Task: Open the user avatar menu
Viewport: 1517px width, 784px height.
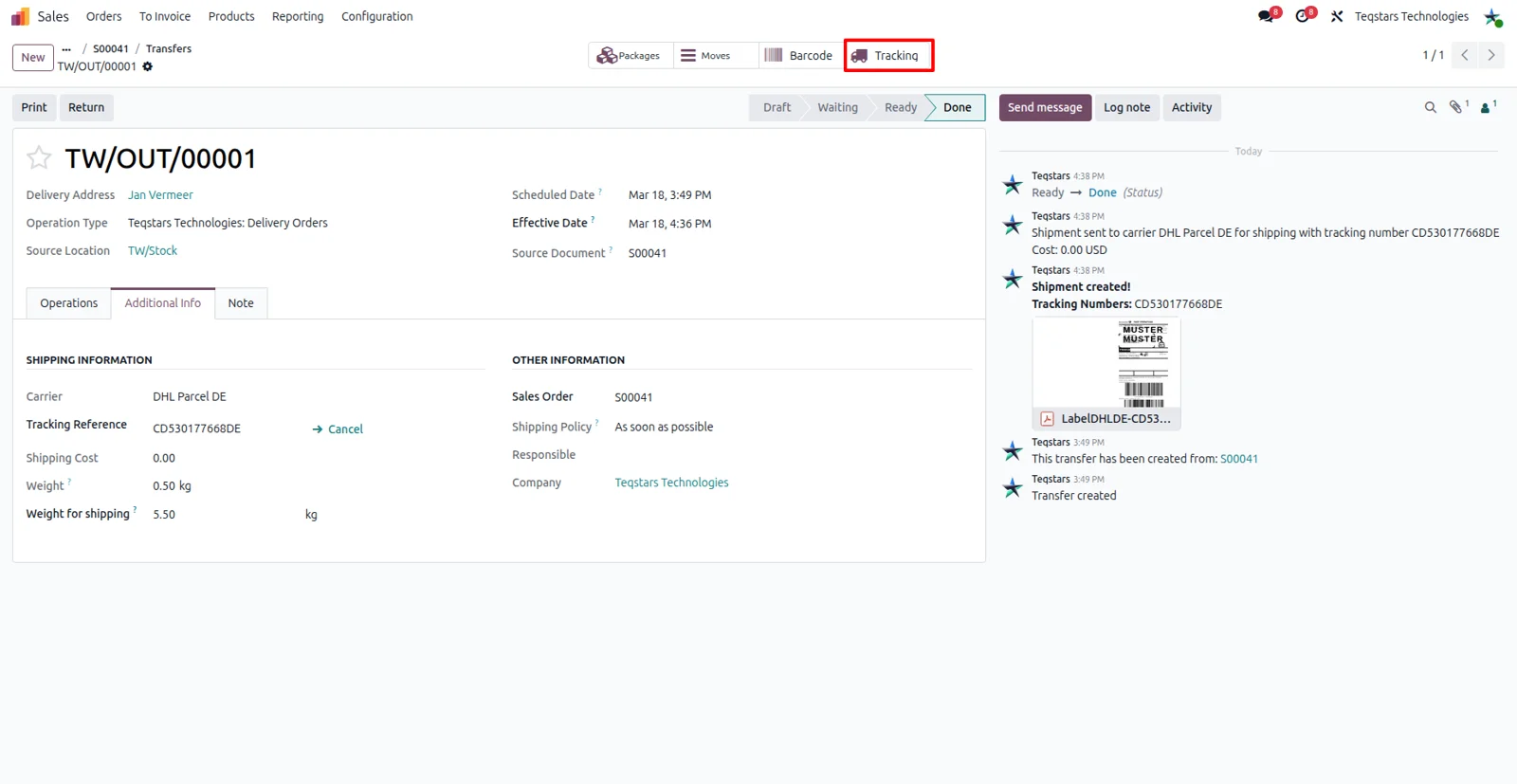Action: coord(1492,17)
